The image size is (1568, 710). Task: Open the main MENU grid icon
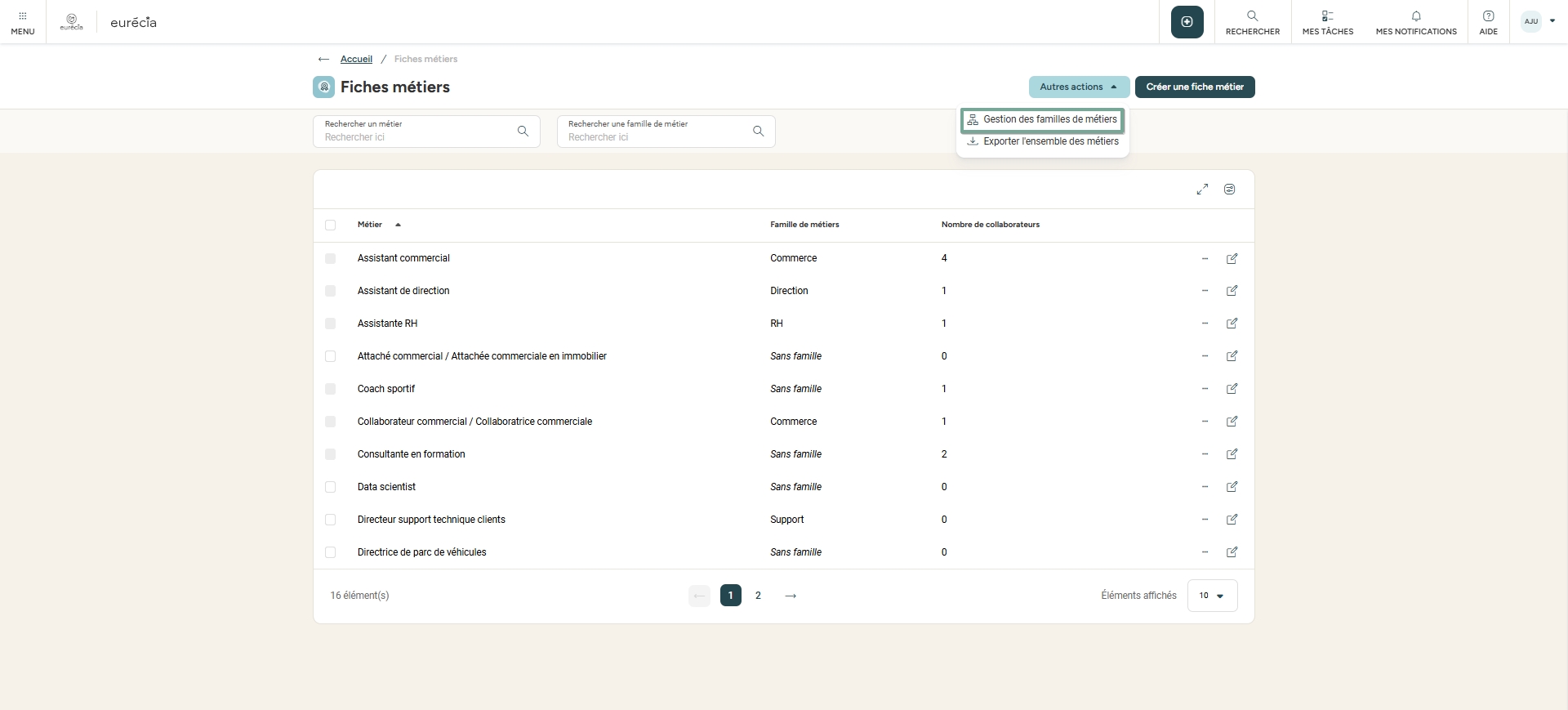(23, 22)
